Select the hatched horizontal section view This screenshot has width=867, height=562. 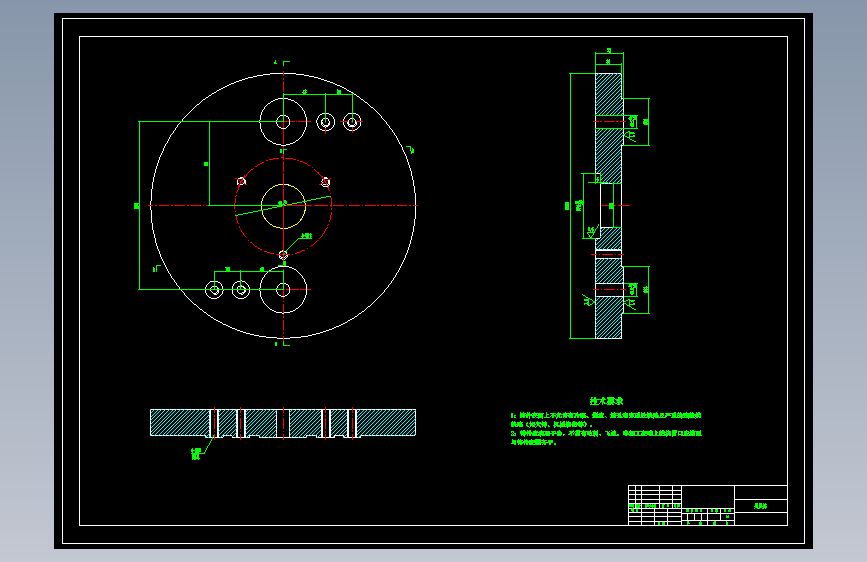(283, 423)
